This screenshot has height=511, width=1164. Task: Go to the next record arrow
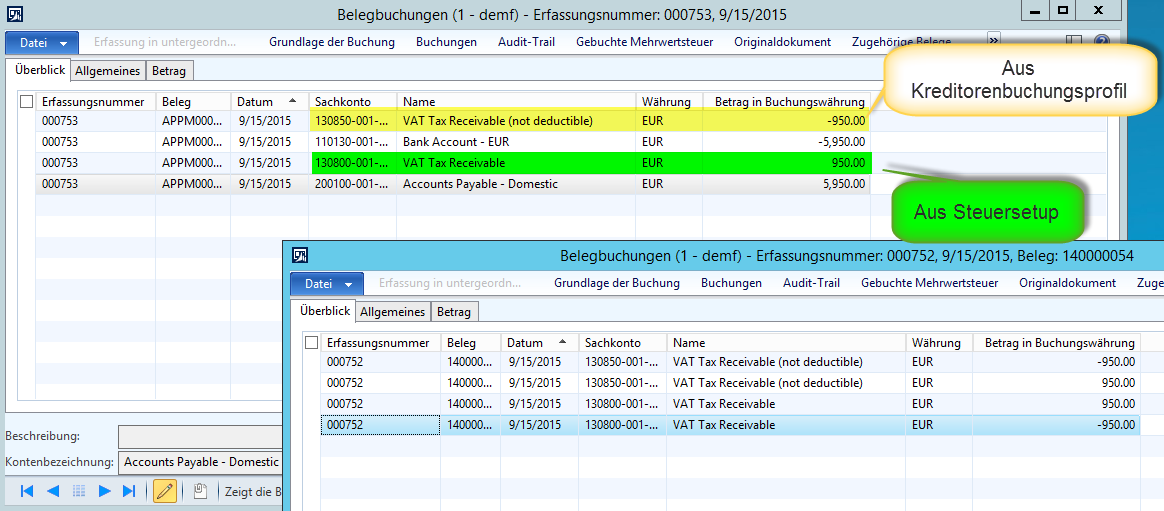pos(104,491)
